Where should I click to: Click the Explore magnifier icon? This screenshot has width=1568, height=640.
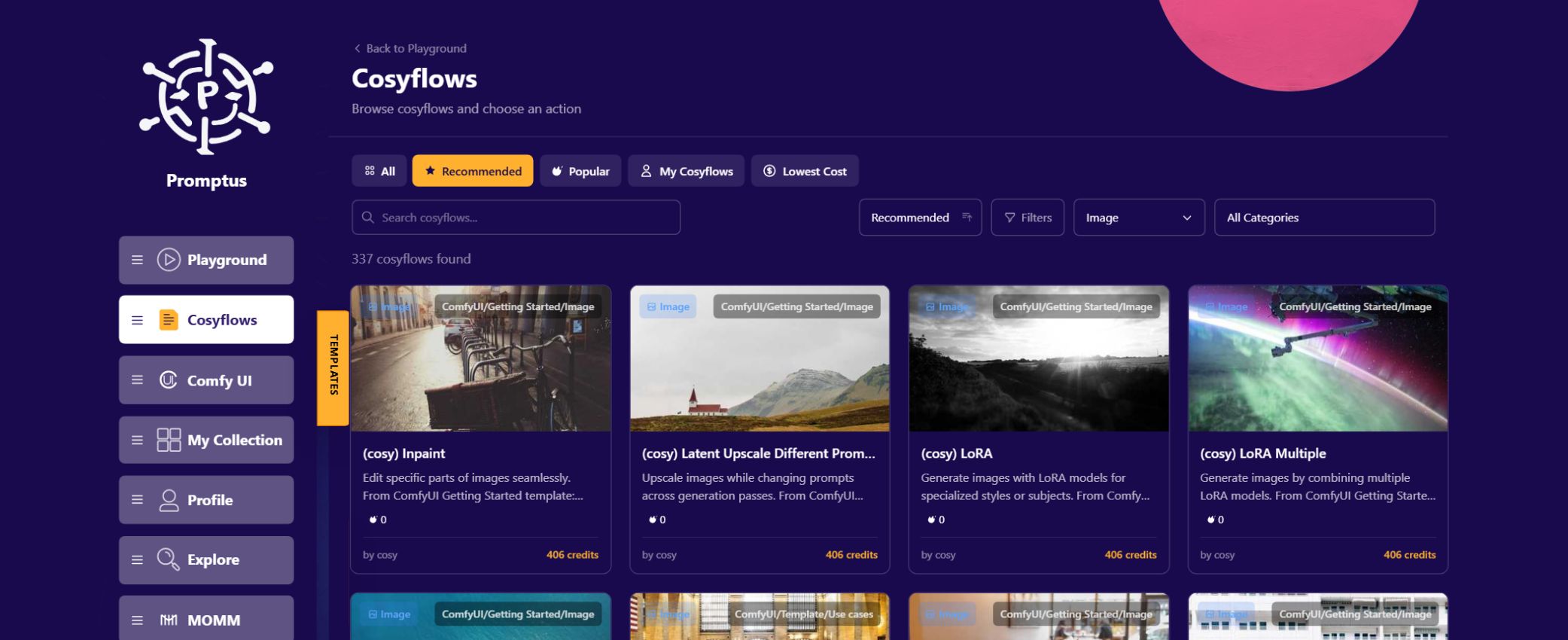point(169,559)
